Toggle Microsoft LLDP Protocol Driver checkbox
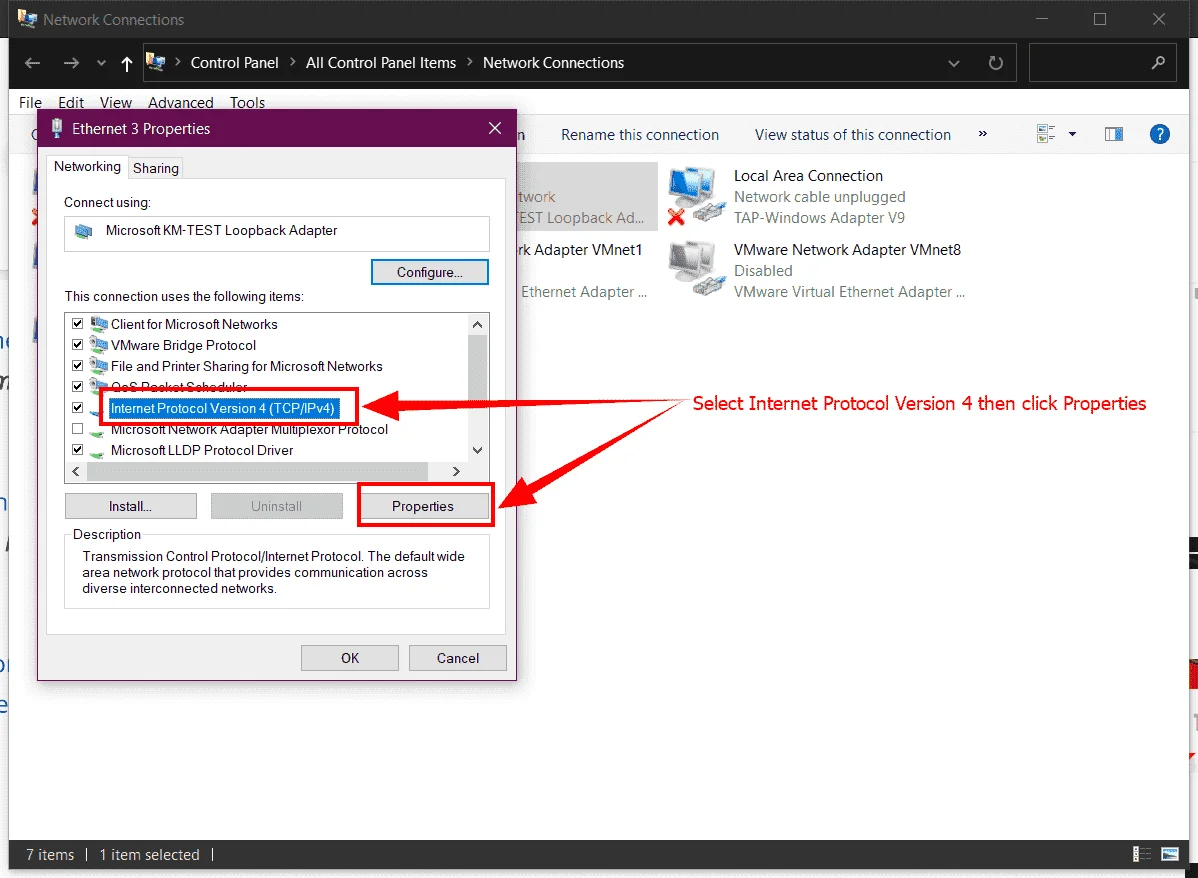Screen dimensions: 1198x878 pos(77,449)
